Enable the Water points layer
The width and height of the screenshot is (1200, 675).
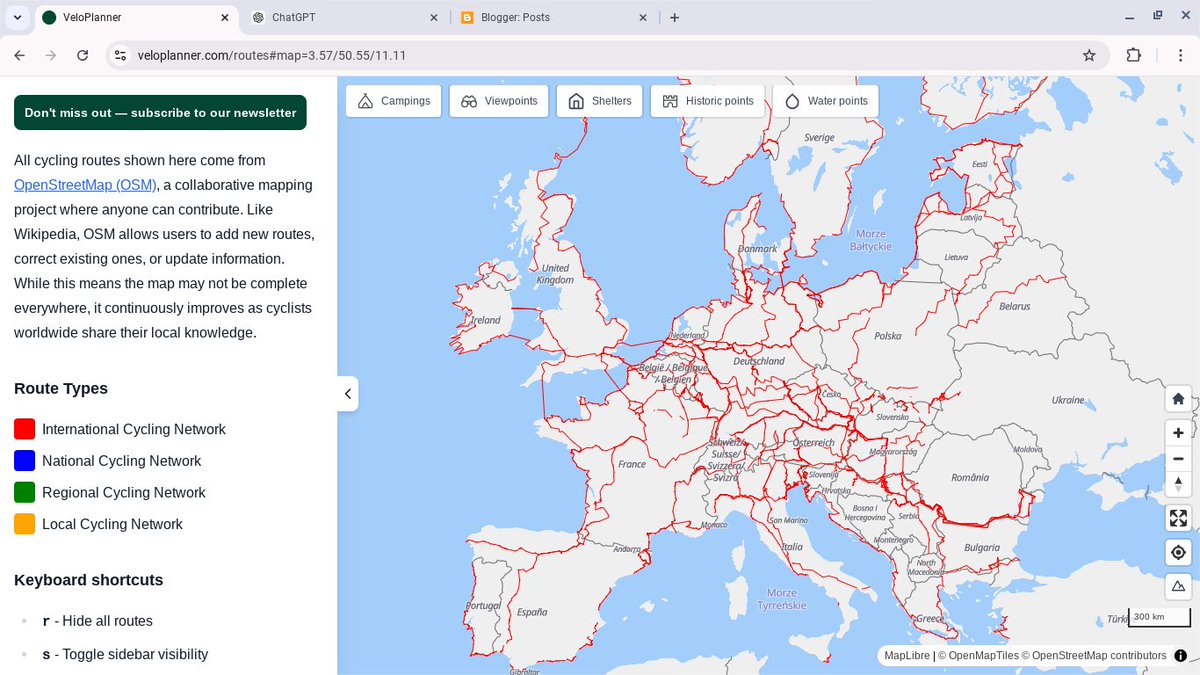click(x=825, y=100)
